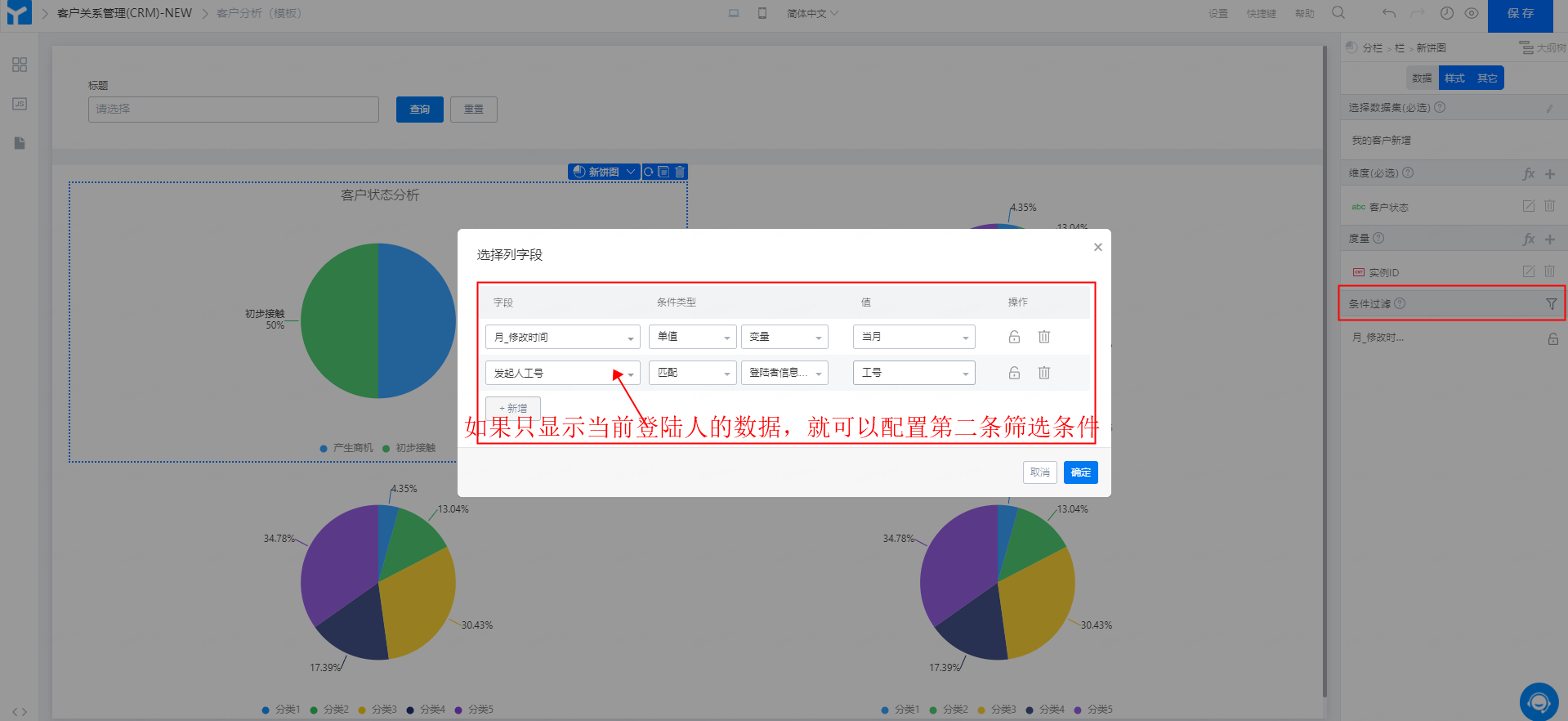Click the plus icon in 维度 row
Viewport: 1568px width, 721px height.
(x=1550, y=174)
